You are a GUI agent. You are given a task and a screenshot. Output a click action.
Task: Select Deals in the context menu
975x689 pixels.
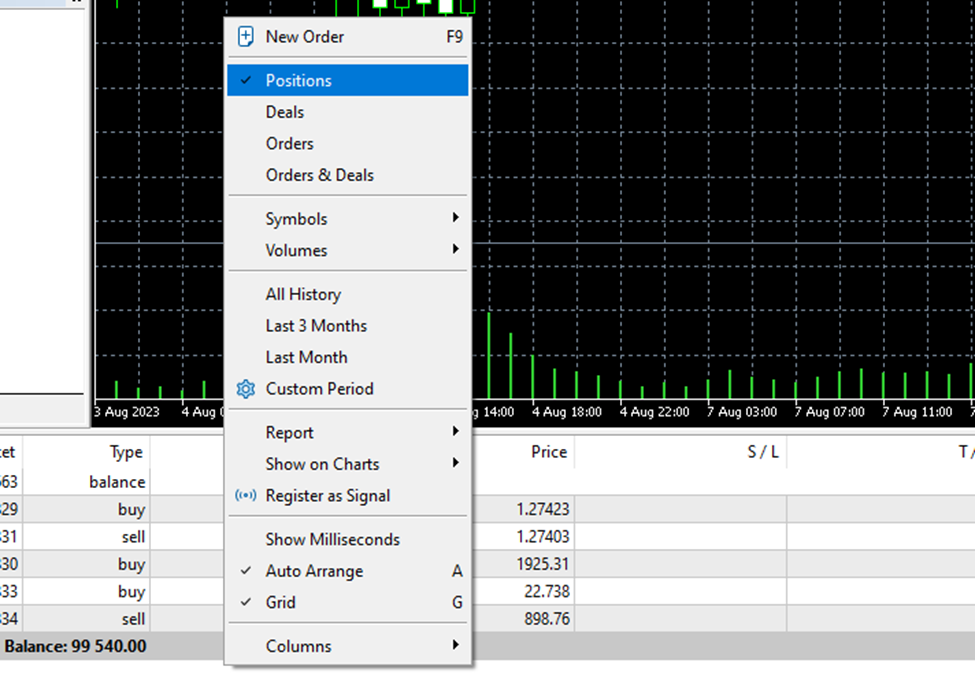(x=348, y=112)
